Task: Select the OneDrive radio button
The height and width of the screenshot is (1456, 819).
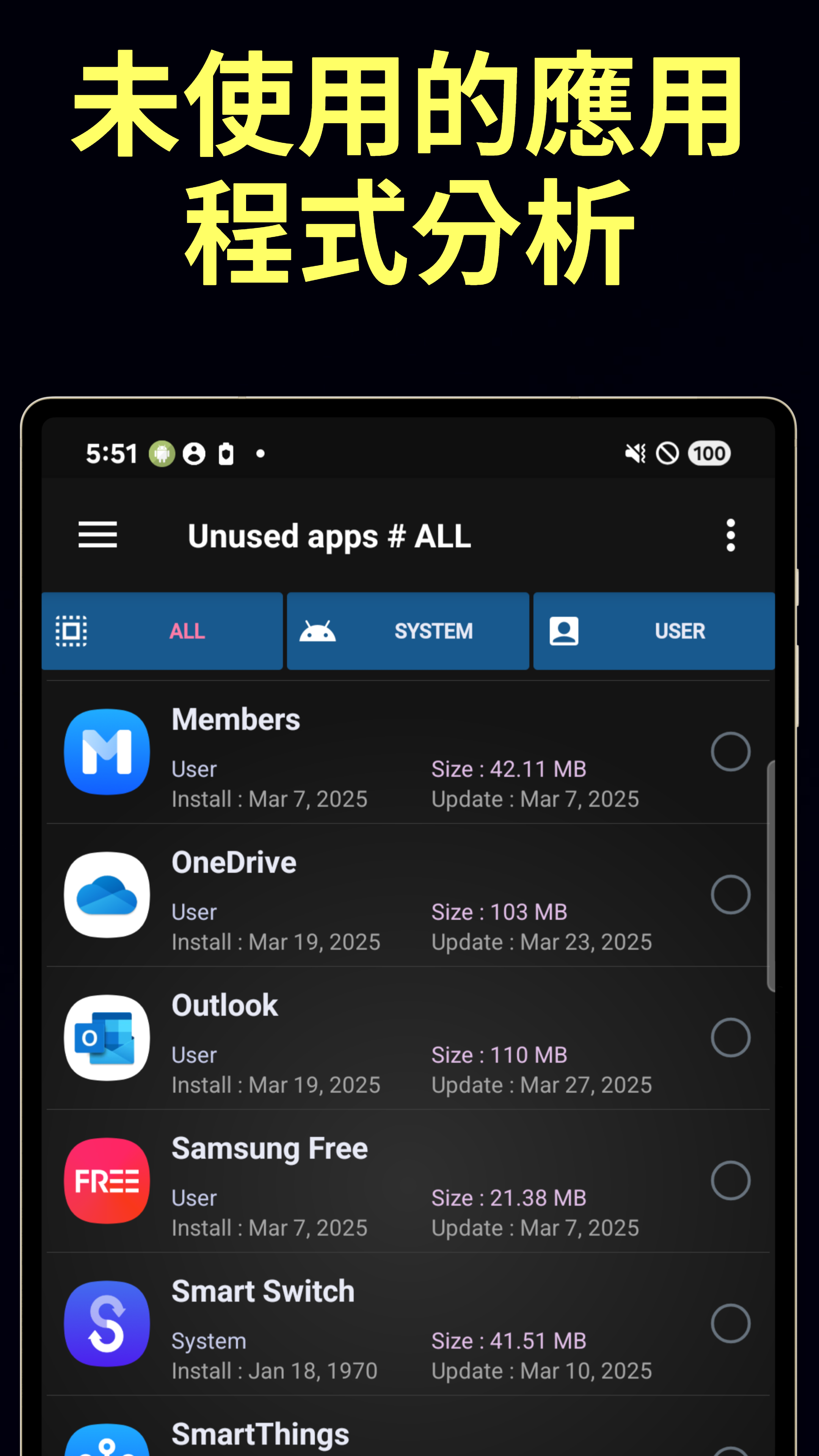Action: point(730,895)
